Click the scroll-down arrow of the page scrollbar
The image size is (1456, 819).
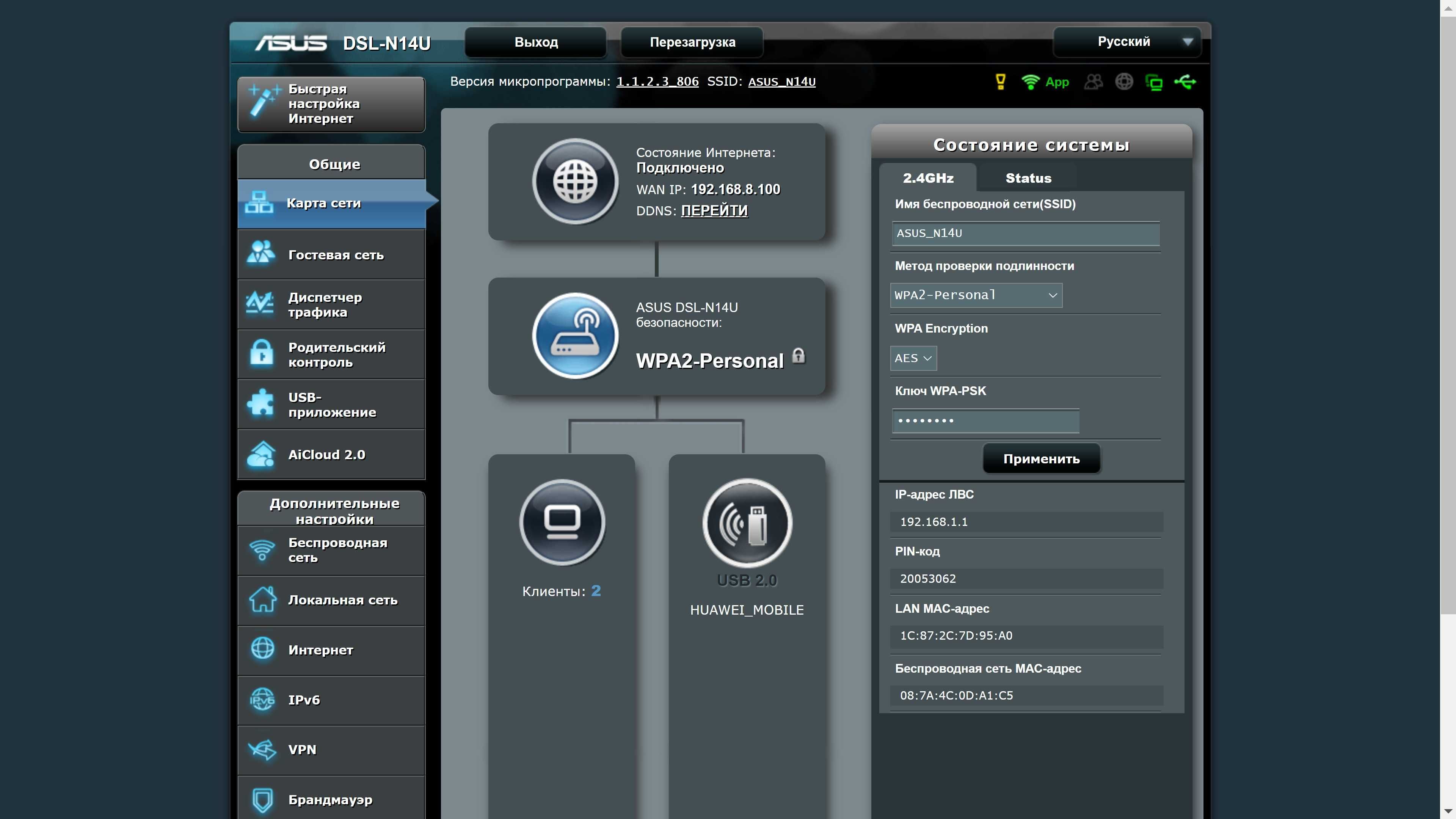(1448, 812)
